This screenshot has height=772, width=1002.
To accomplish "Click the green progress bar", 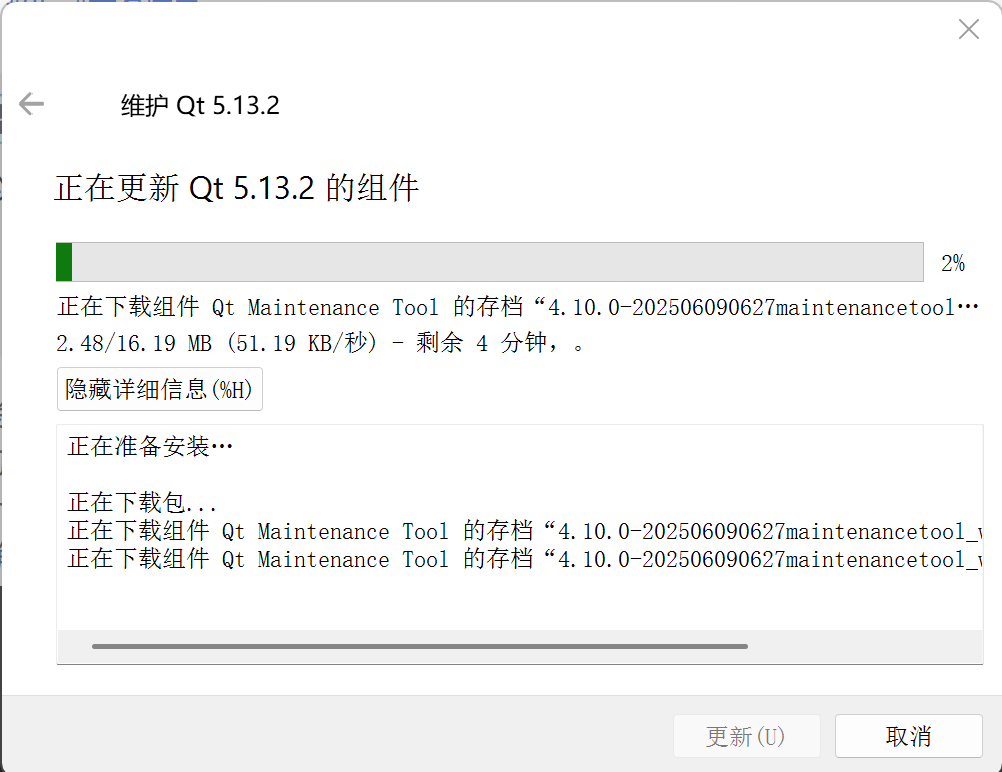I will point(63,261).
